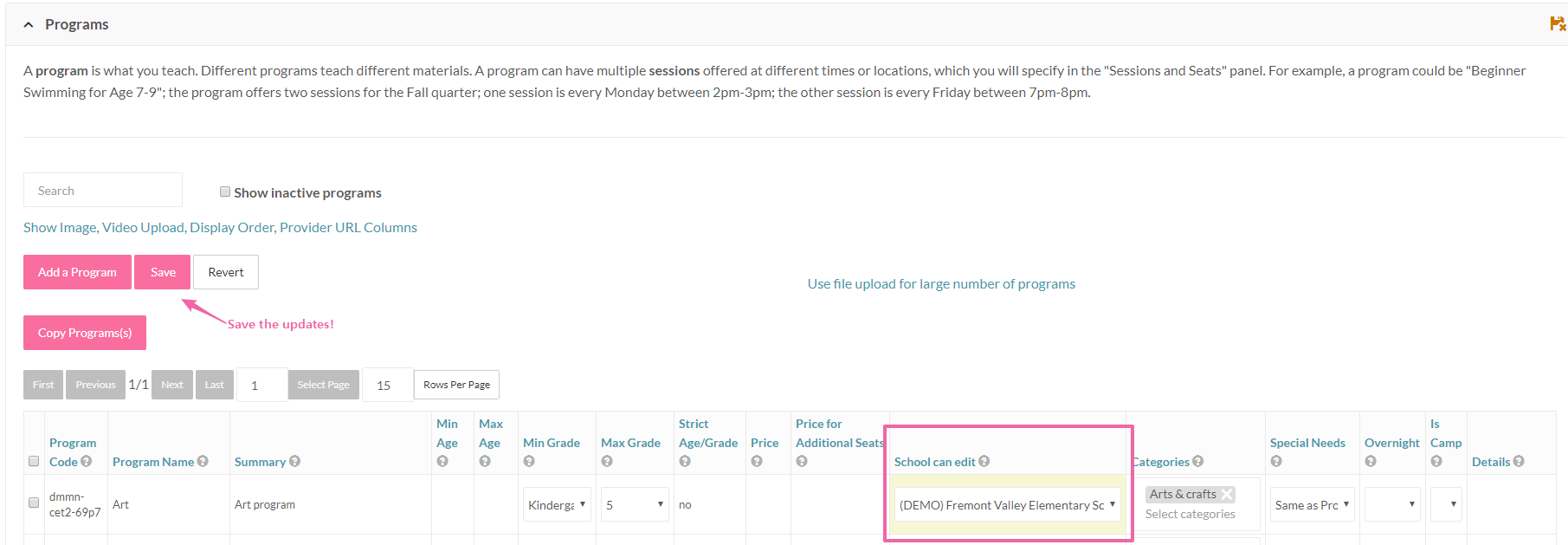Open the file upload link for programs
1568x545 pixels.
click(941, 284)
